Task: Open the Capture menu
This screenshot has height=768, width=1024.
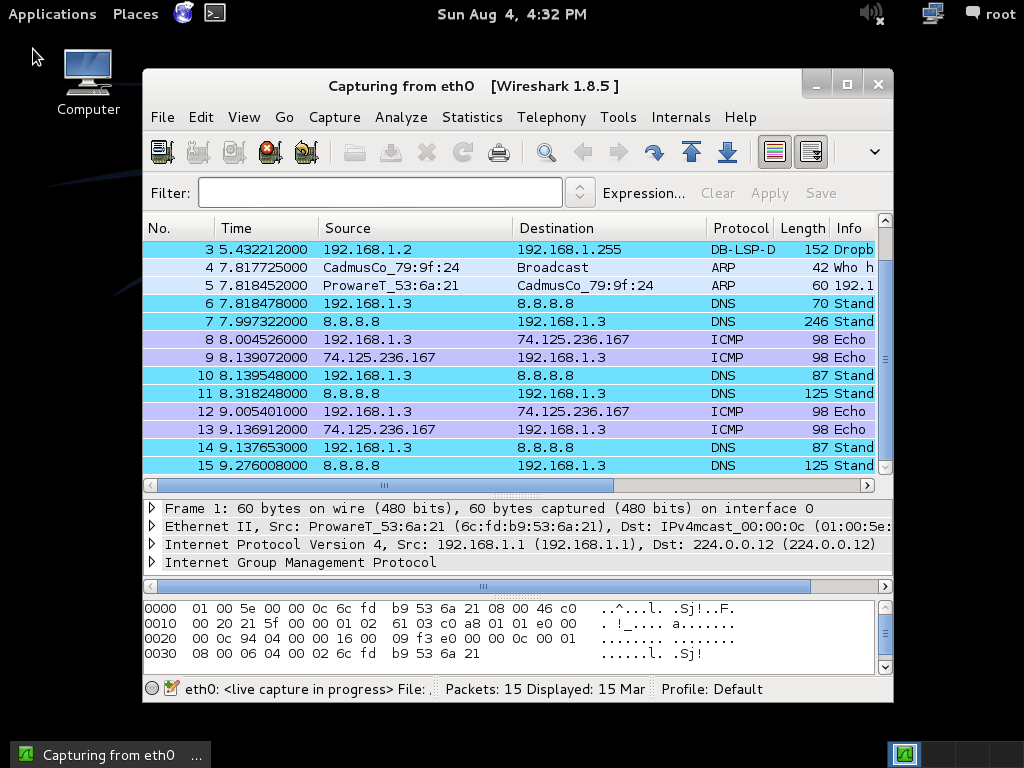Action: [x=334, y=118]
